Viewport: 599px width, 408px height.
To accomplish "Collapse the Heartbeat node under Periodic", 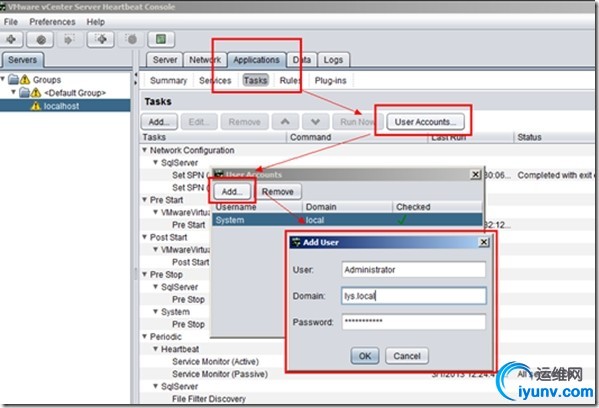I will 156,348.
